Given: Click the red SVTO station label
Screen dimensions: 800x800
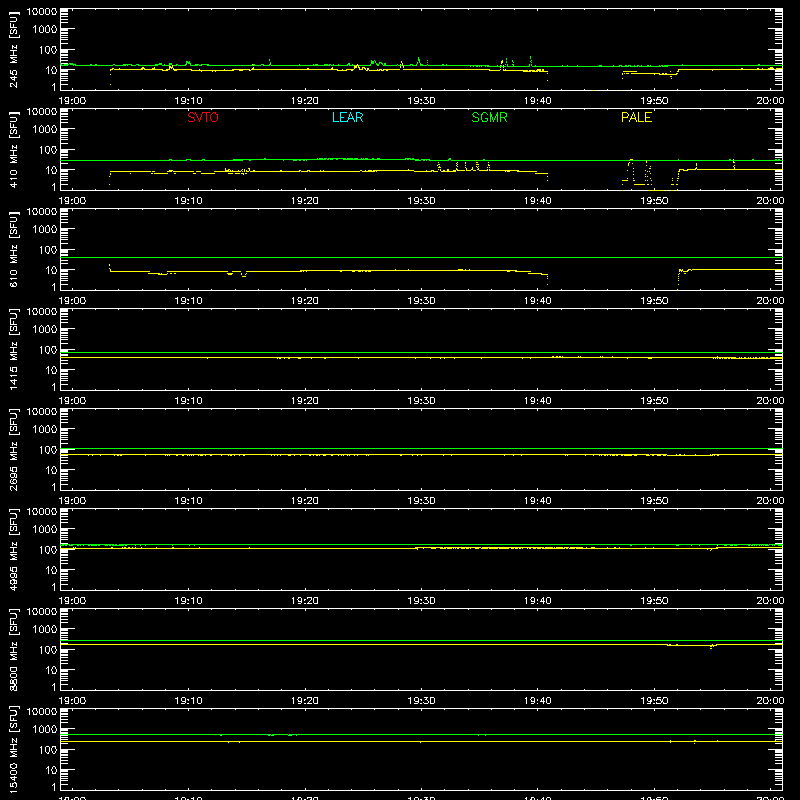Looking at the screenshot, I should click(x=203, y=117).
